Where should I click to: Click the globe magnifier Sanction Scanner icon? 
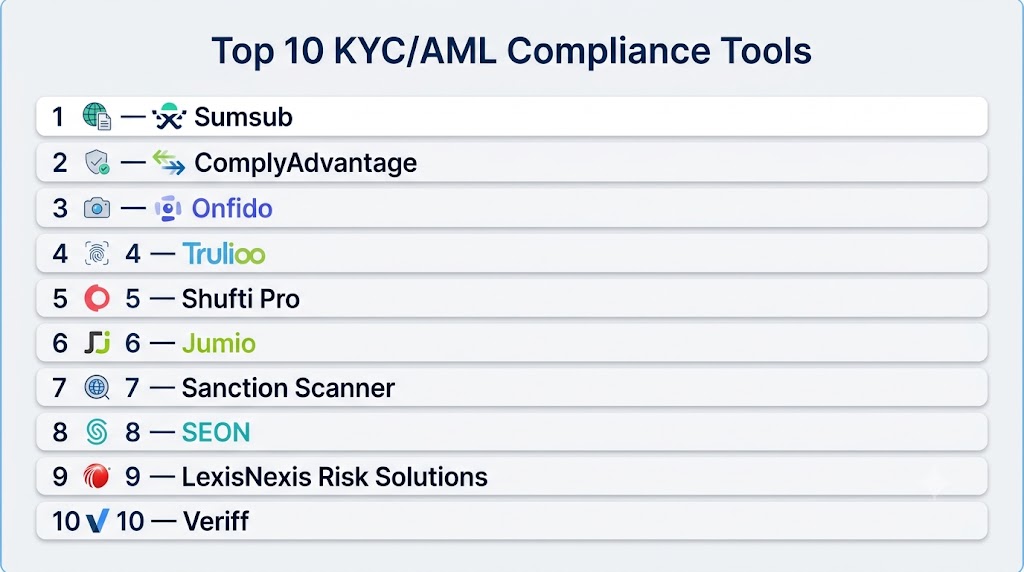coord(97,387)
